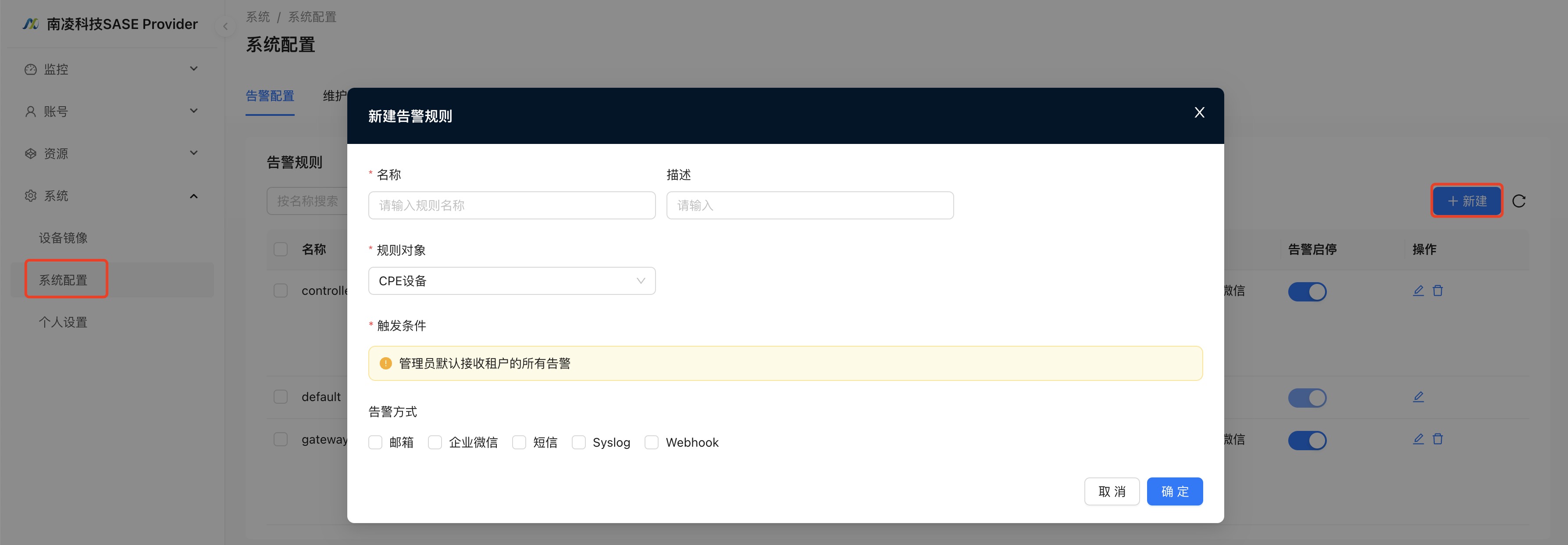Edit the gateway alert rule
Image resolution: width=1568 pixels, height=545 pixels.
tap(1418, 438)
